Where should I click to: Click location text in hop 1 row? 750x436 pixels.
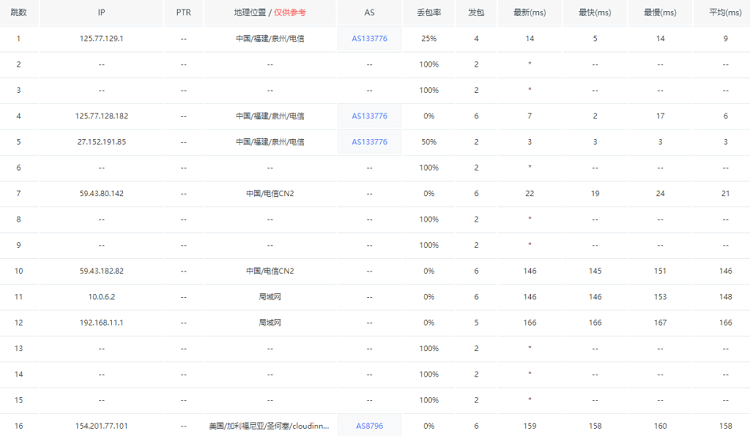(x=270, y=39)
